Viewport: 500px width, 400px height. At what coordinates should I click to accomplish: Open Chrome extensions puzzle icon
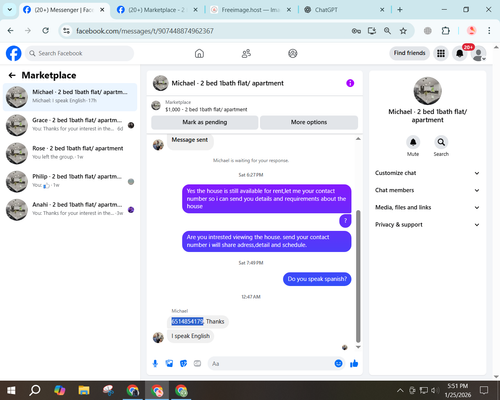(446, 31)
